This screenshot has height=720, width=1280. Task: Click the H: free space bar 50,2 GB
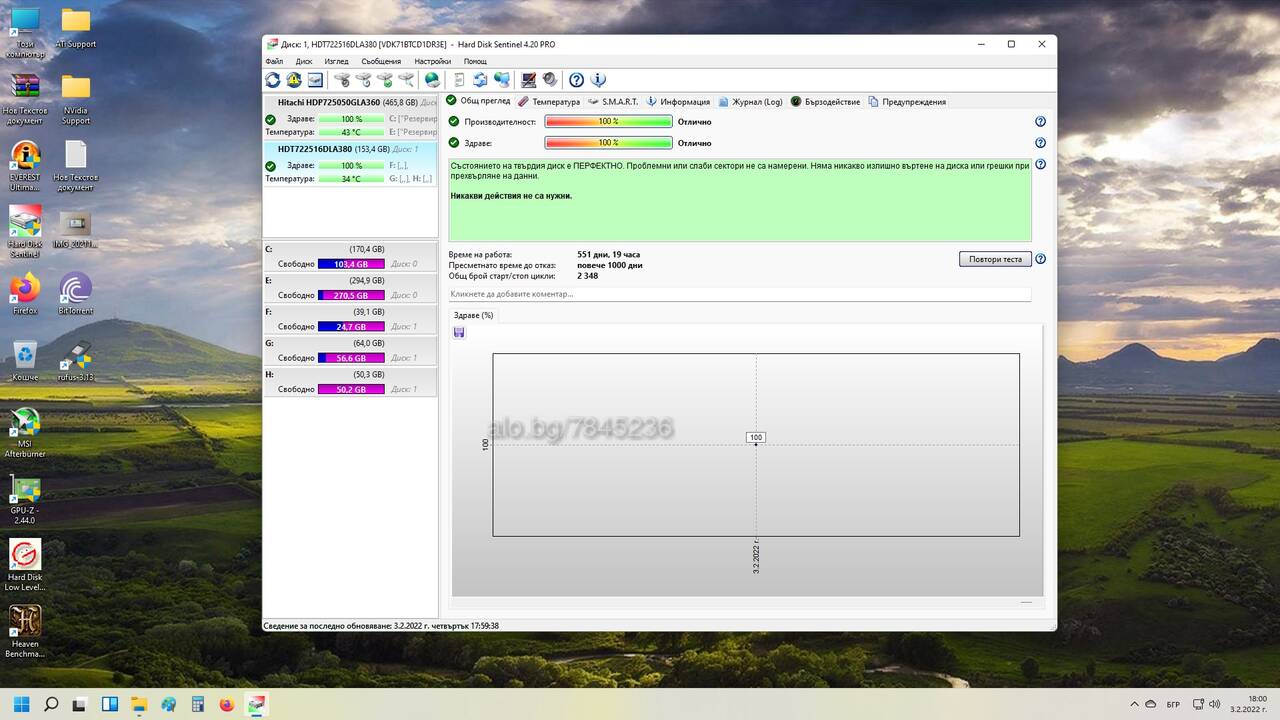(351, 389)
